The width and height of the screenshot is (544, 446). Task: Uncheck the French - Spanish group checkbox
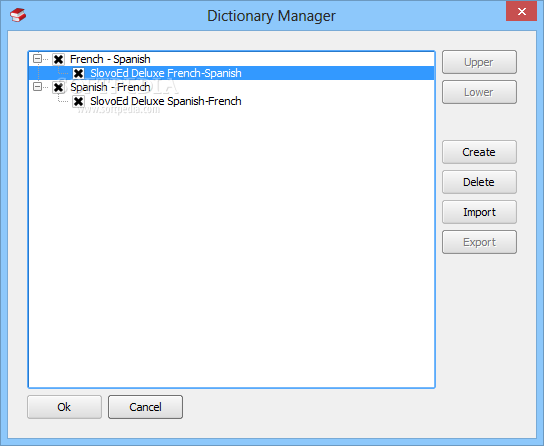[x=58, y=59]
